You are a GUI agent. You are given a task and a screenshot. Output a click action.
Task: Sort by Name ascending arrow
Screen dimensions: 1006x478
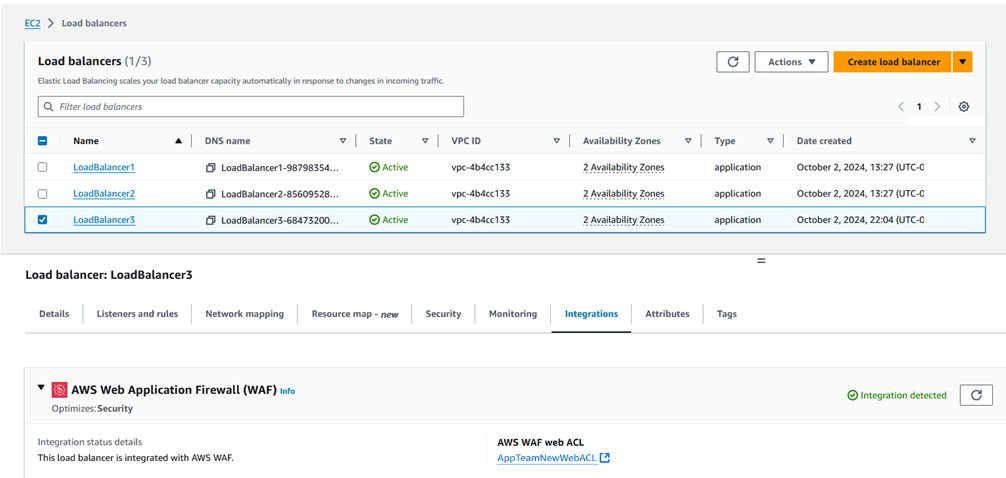178,141
